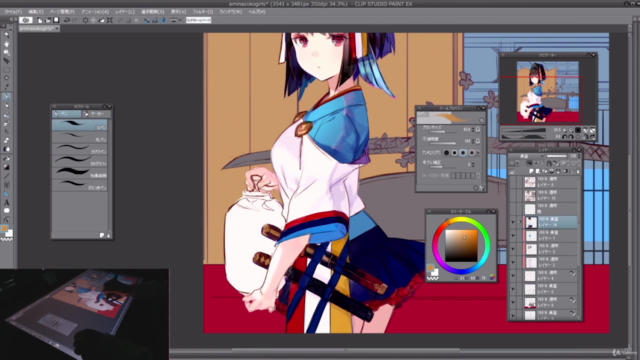Open snap settings dropdown arrow in toolbar
Image resolution: width=640 pixels, height=360 pixels.
point(180,20)
